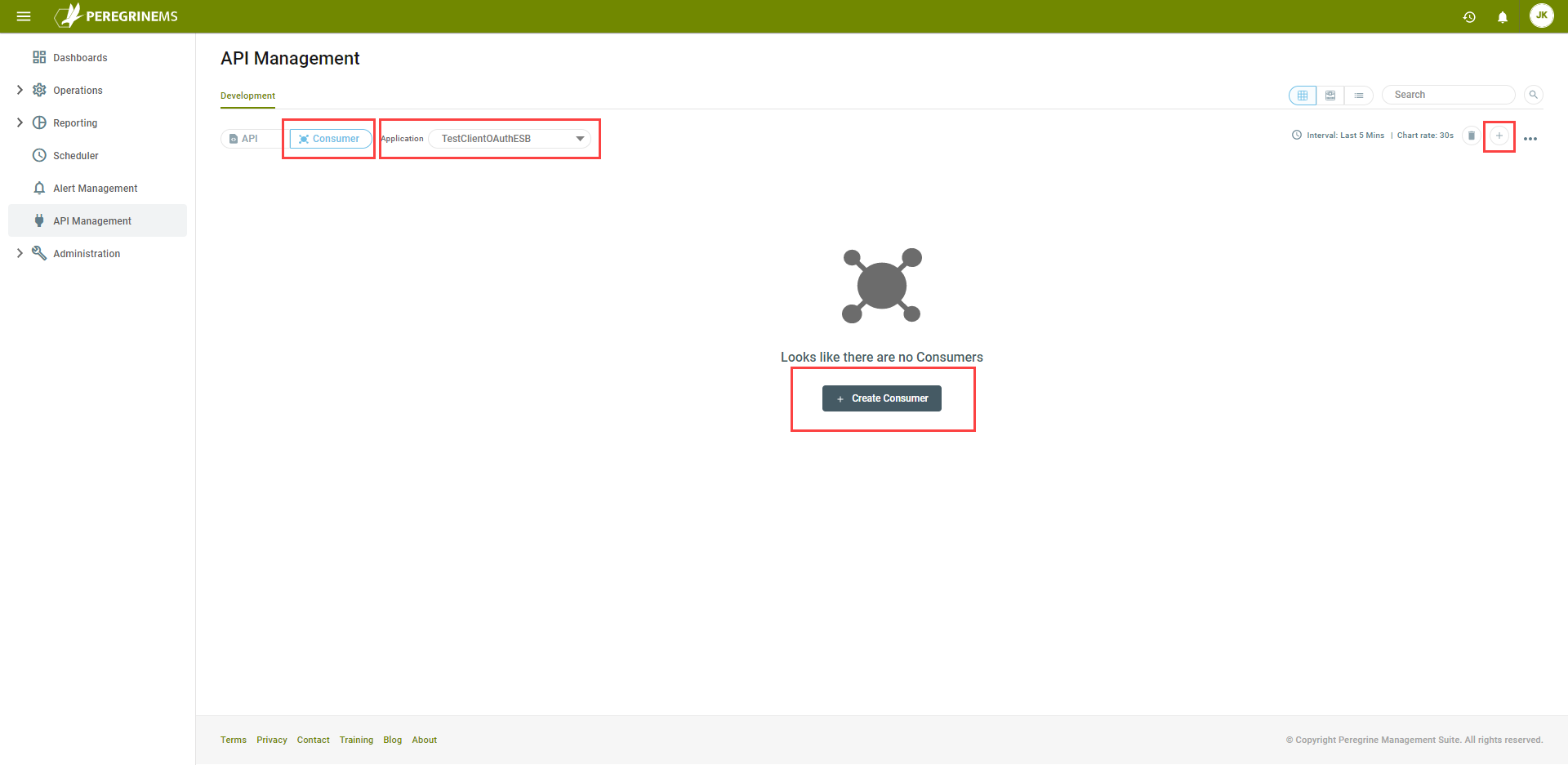Screen dimensions: 1568x765
Task: Expand the Reporting menu chevron
Action: [20, 122]
